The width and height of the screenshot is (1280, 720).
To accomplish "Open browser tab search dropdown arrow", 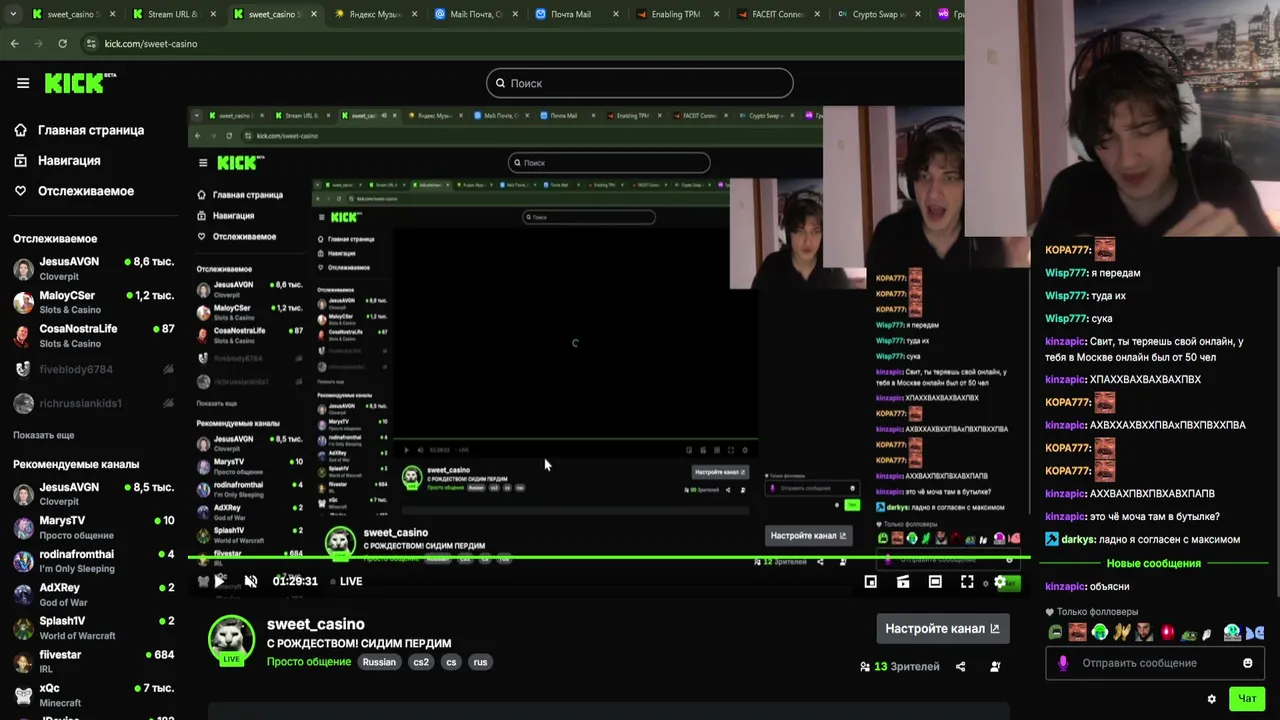I will (x=13, y=14).
